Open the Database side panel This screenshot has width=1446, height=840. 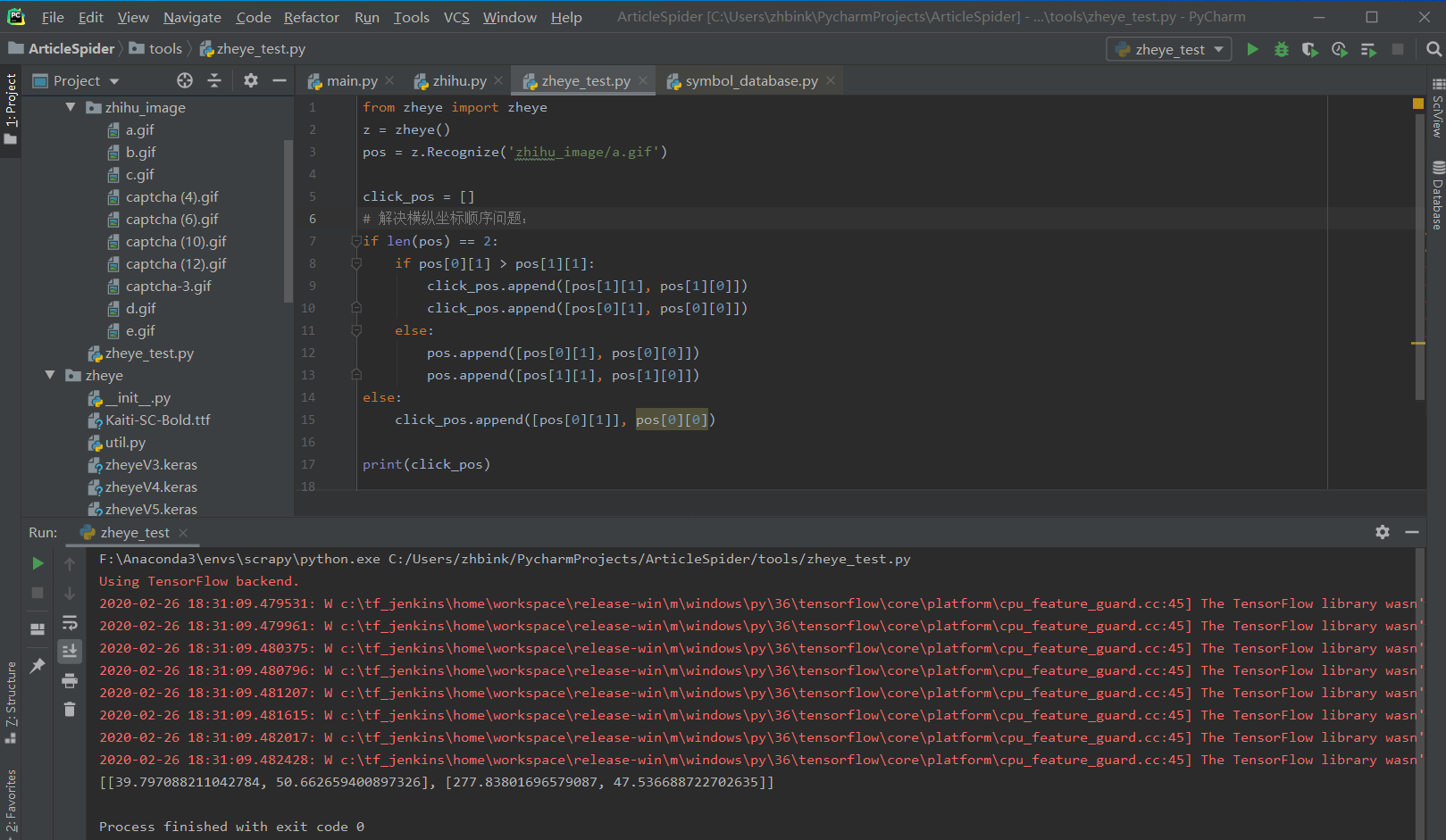point(1437,195)
